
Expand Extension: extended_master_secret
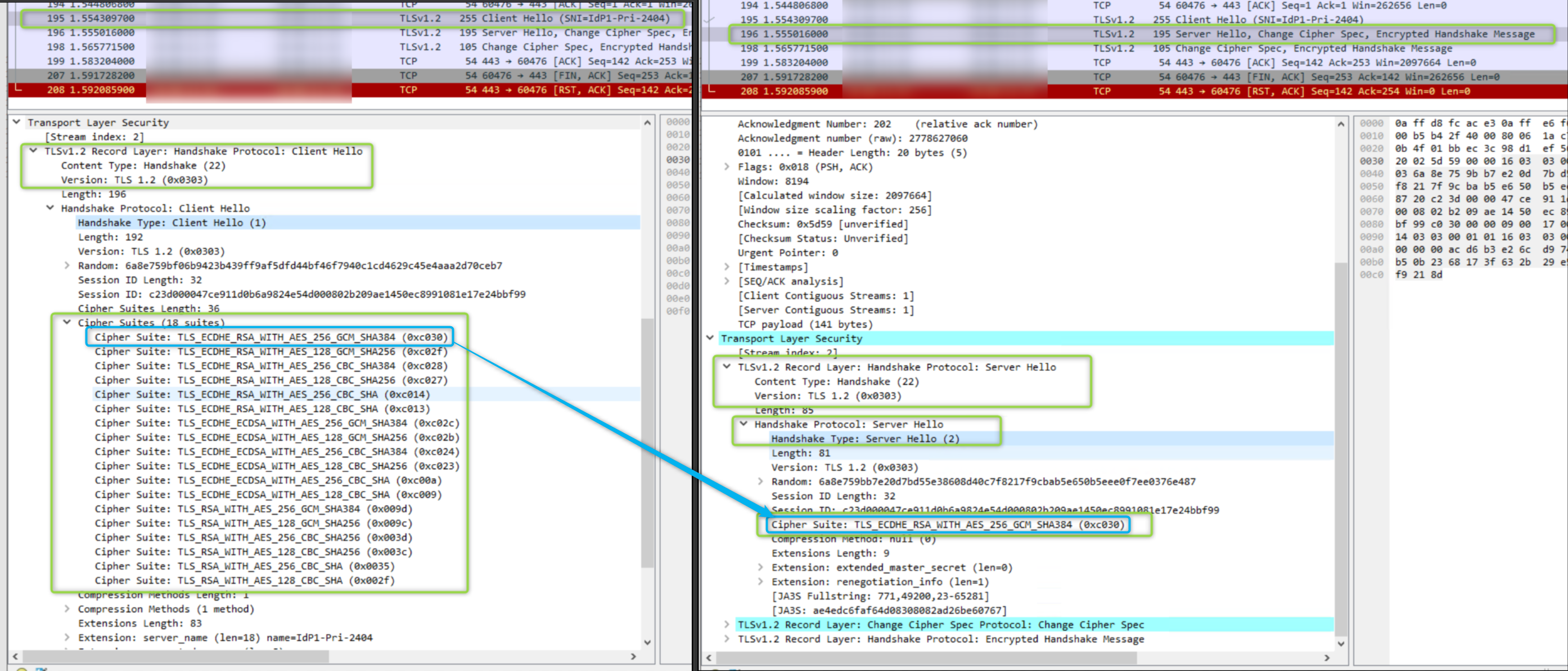coord(760,568)
